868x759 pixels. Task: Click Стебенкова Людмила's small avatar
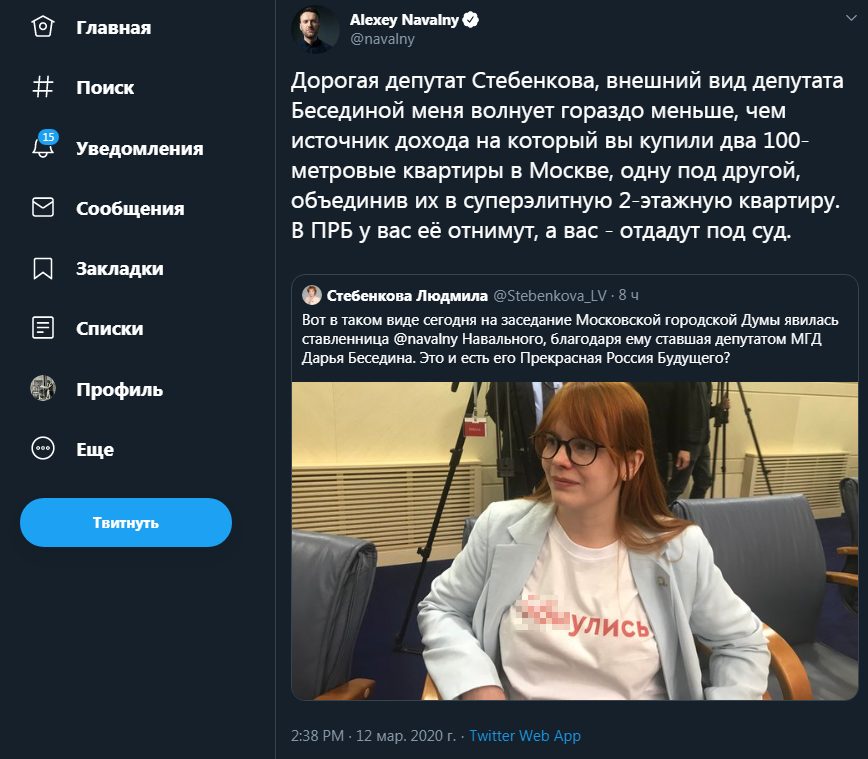pos(312,295)
